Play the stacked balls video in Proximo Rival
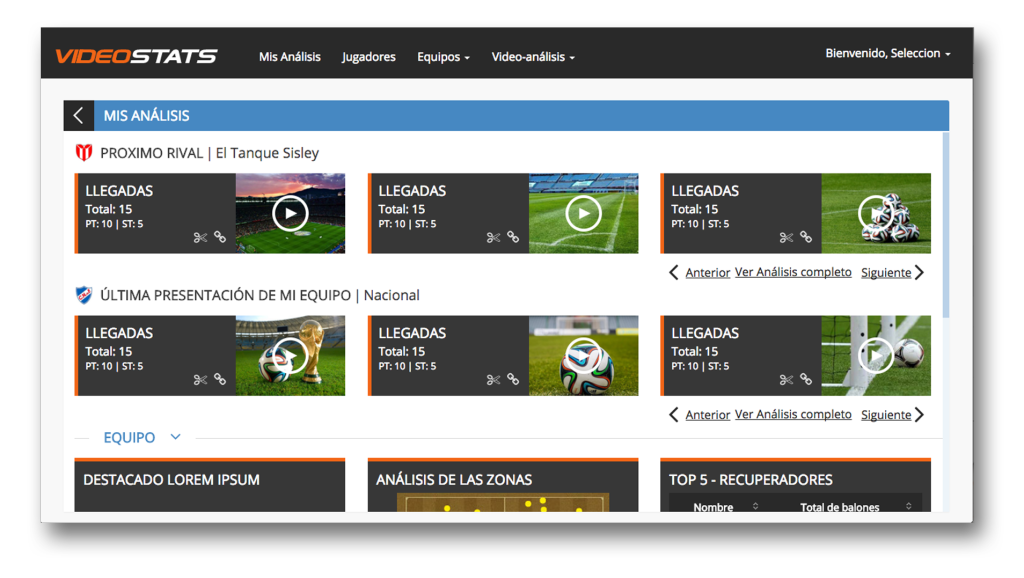 [x=876, y=213]
